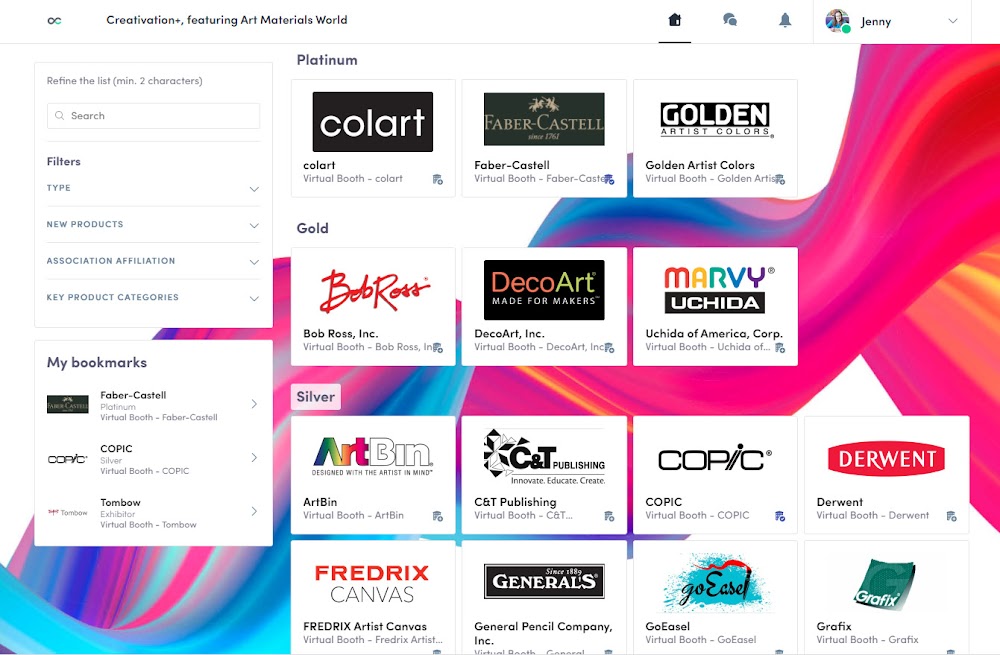
Task: Expand the Jenny user menu chevron
Action: pos(953,21)
